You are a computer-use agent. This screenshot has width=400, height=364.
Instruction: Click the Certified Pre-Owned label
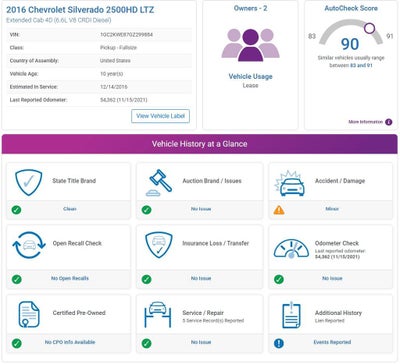click(x=79, y=313)
